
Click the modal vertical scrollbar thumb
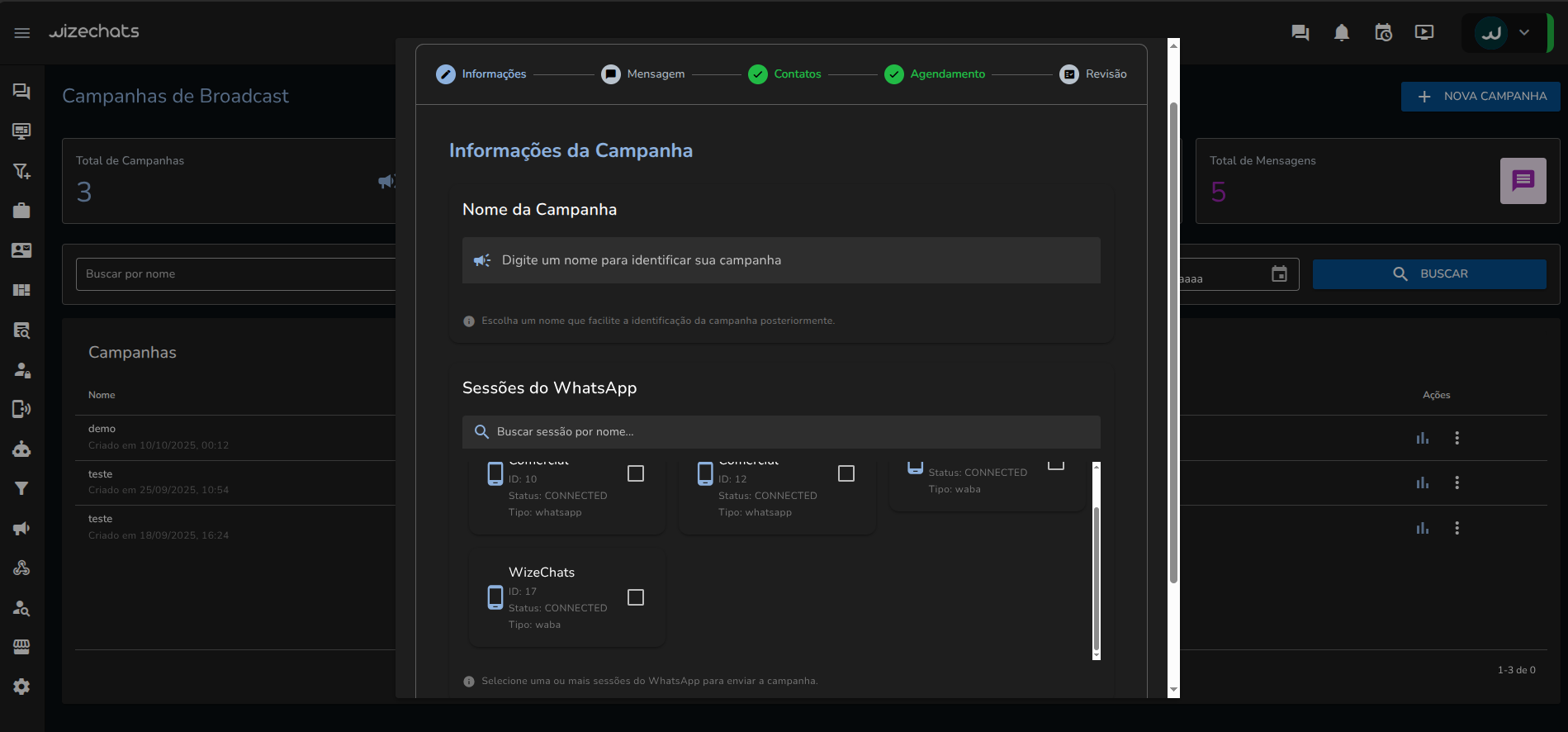(x=1173, y=343)
